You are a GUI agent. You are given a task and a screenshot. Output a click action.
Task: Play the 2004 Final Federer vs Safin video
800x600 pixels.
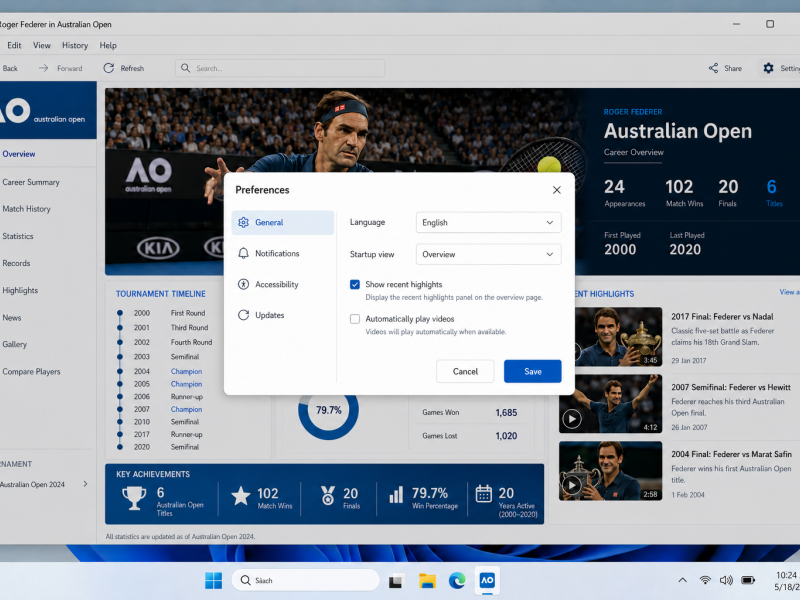(x=571, y=485)
